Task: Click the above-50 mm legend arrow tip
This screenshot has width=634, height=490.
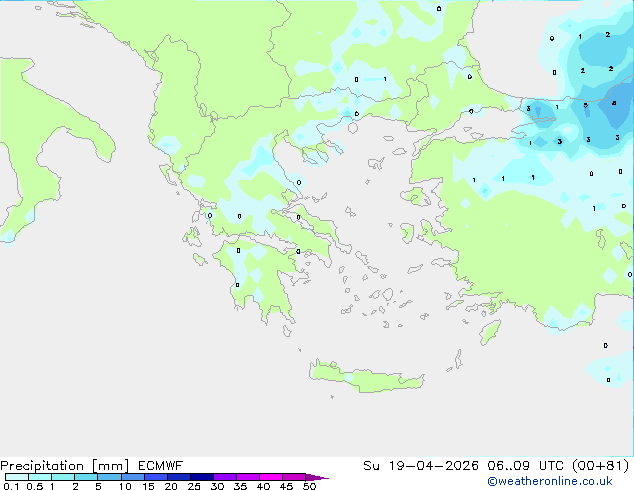Action: (317, 477)
